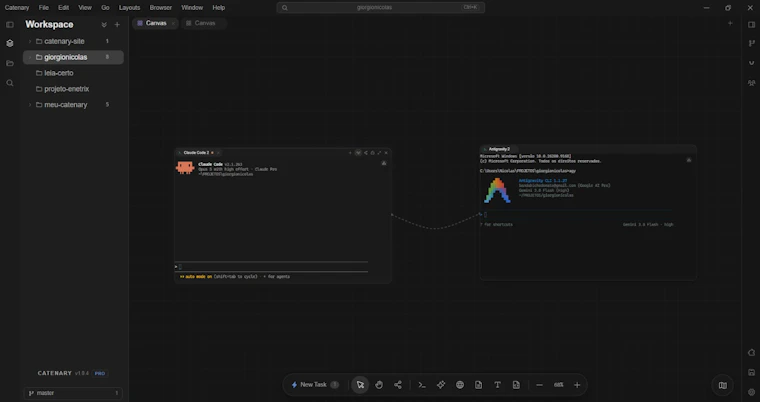The width and height of the screenshot is (760, 402).
Task: Expand the meu-catenary folder
Action: [30, 105]
